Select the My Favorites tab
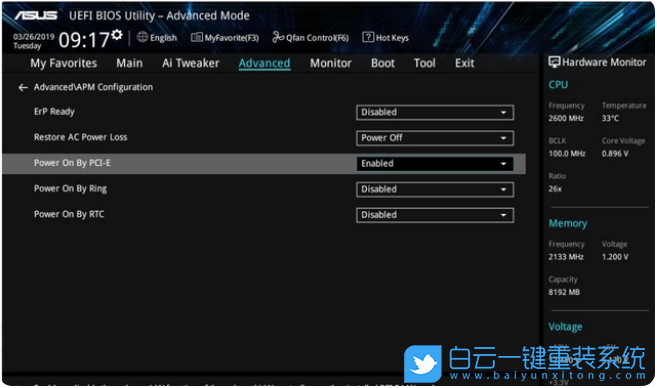The height and width of the screenshot is (388, 657). [x=64, y=63]
